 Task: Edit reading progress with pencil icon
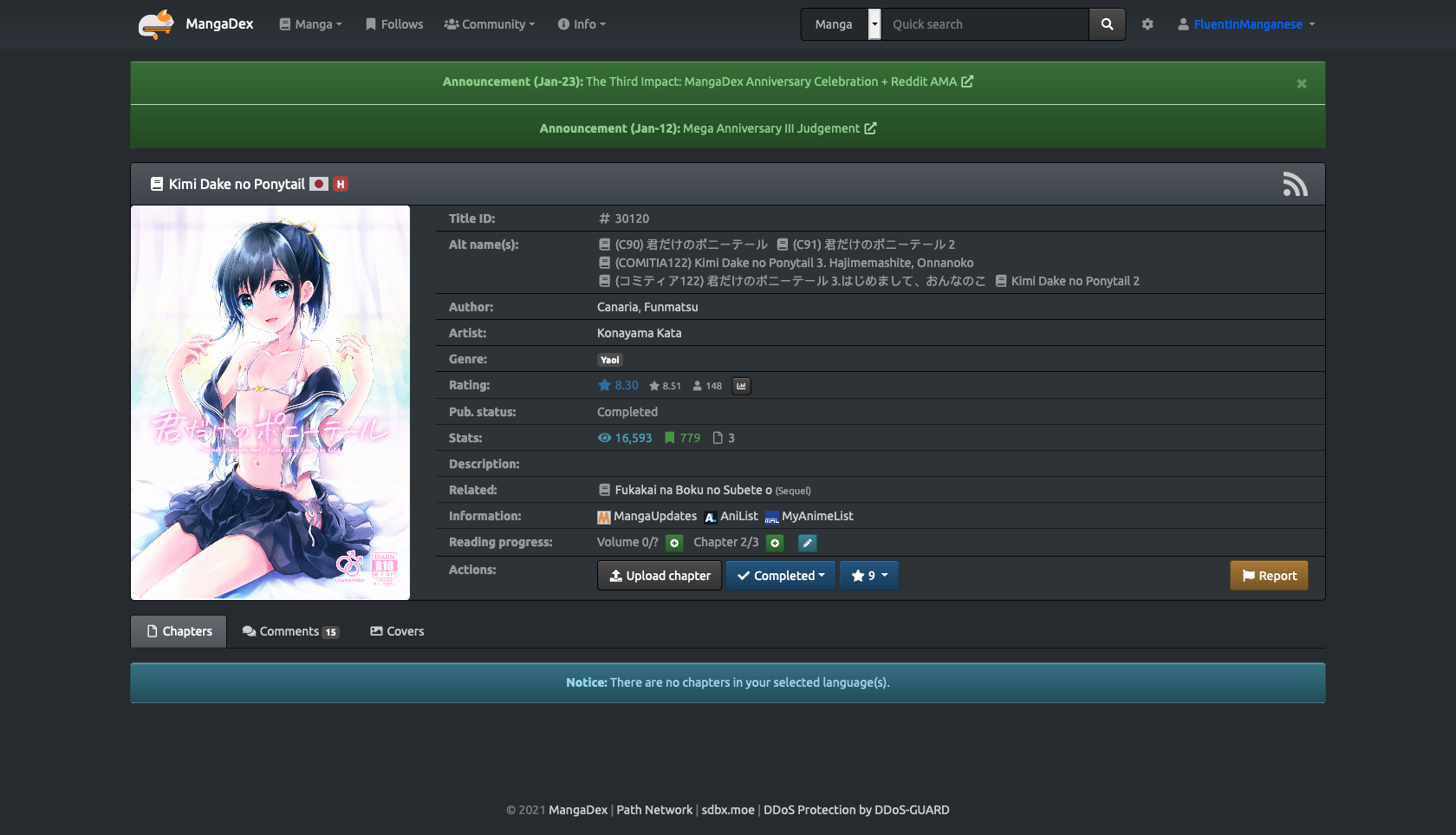click(807, 543)
